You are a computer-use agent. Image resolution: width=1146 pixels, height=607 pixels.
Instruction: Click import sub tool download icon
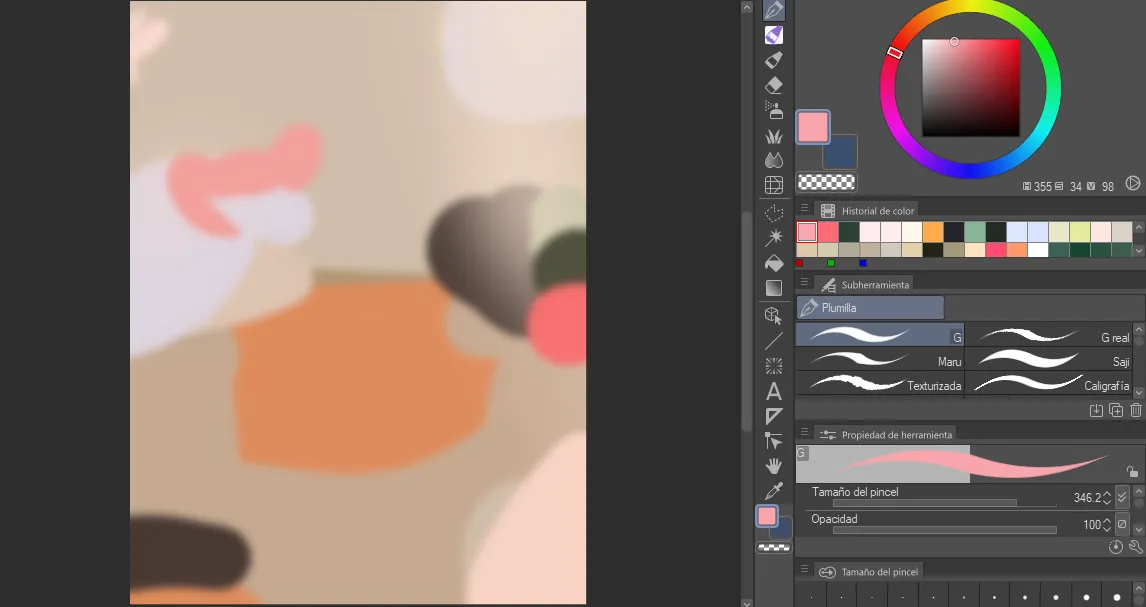point(1096,411)
